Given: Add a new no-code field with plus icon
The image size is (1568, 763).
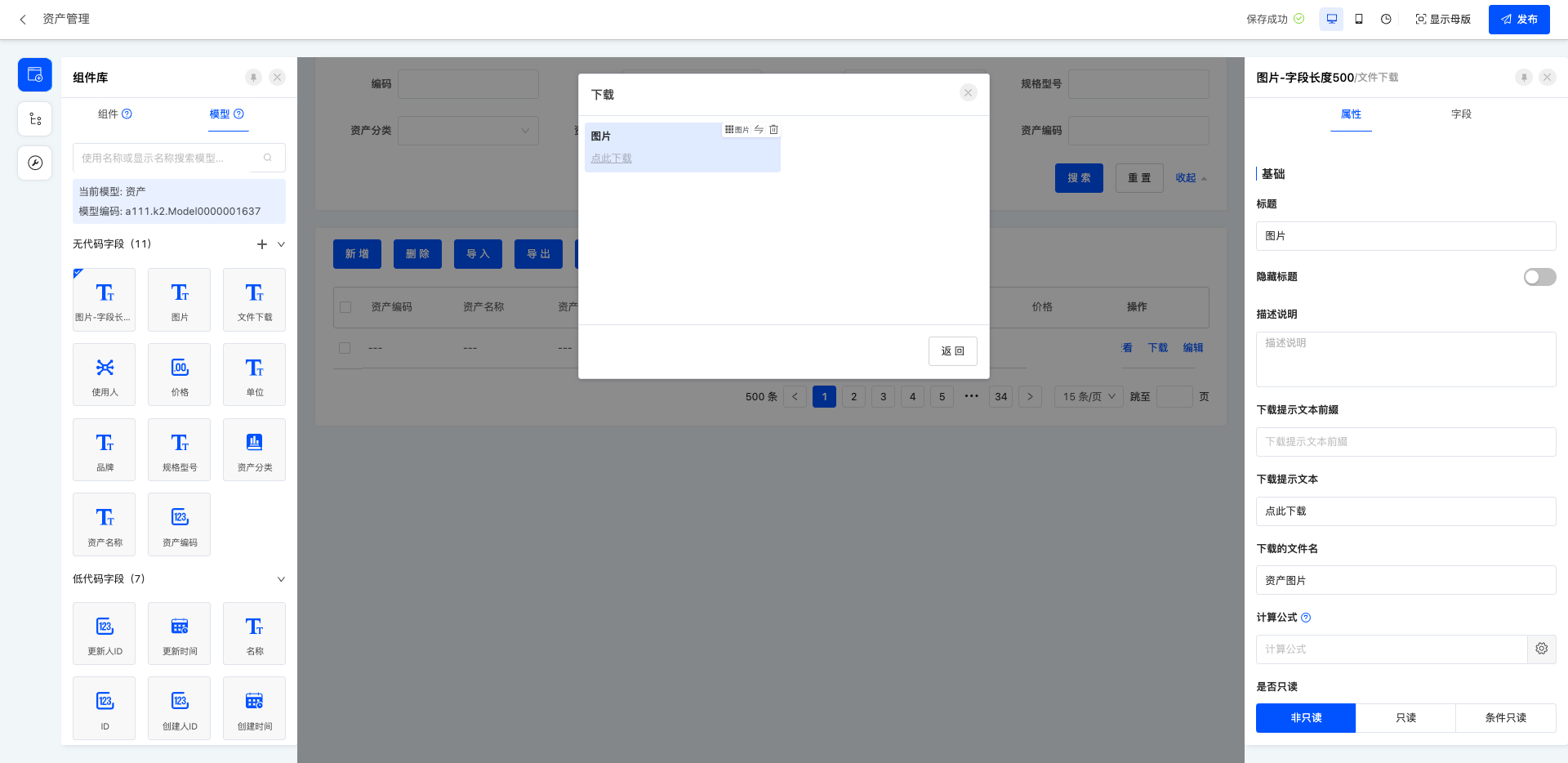Looking at the screenshot, I should (262, 244).
